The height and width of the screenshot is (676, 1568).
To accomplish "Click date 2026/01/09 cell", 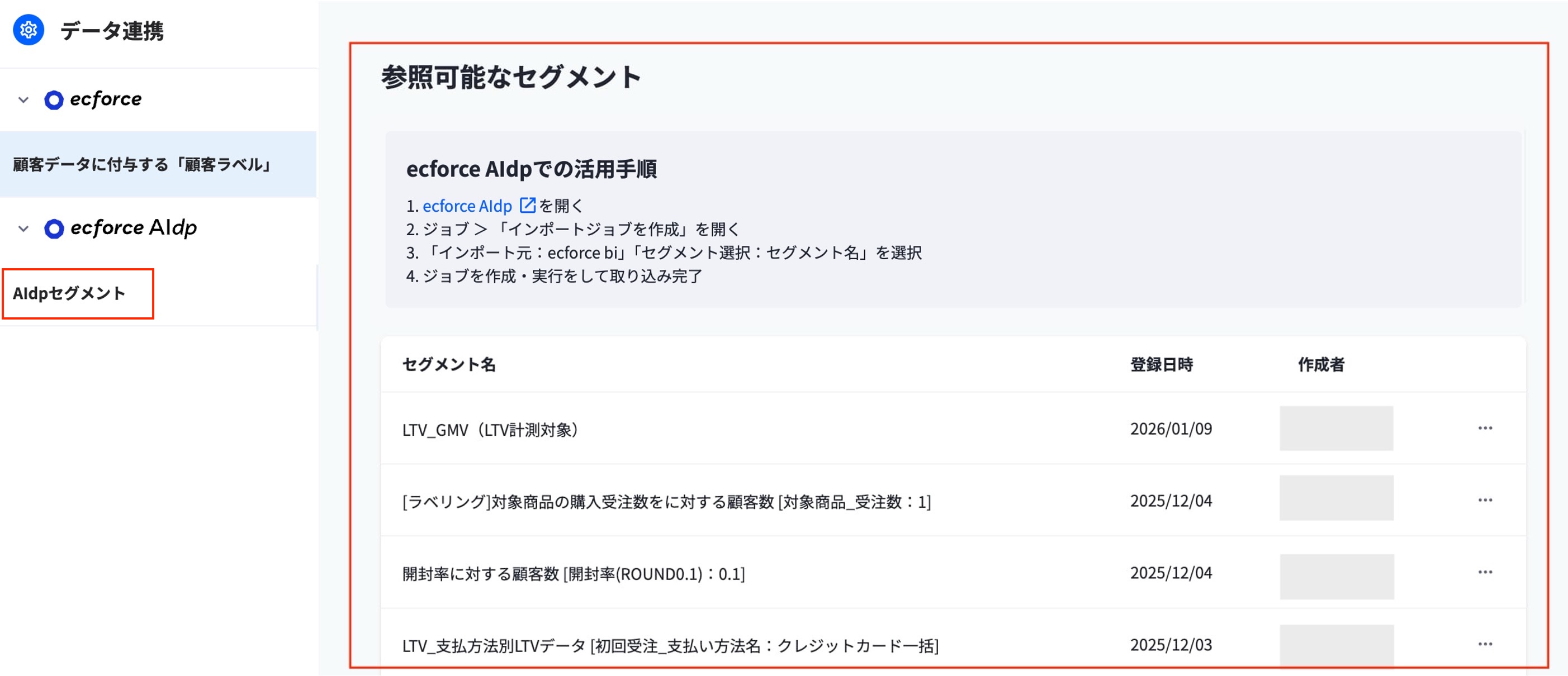I will click(1171, 429).
